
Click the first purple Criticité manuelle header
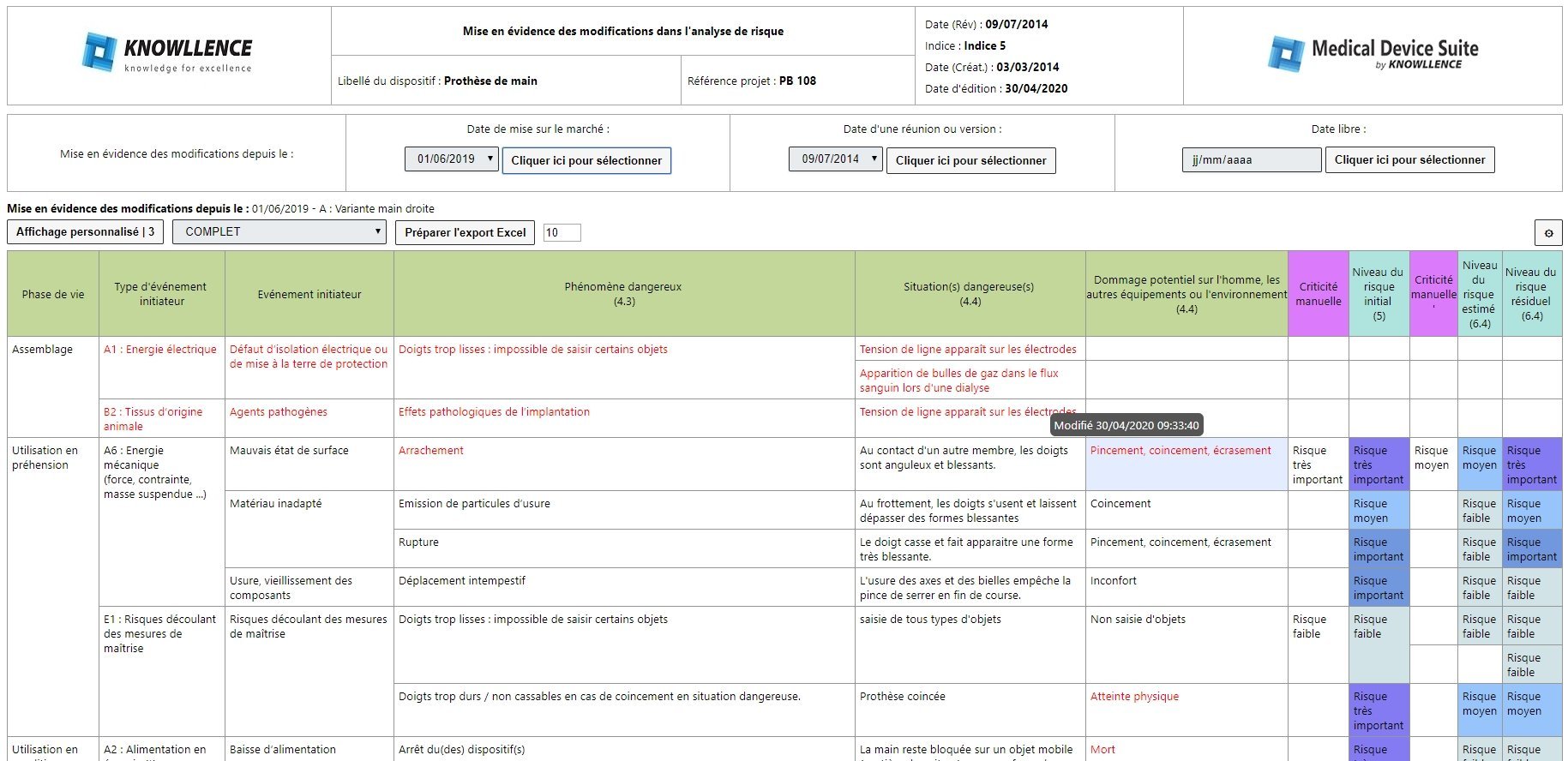pyautogui.click(x=1319, y=294)
